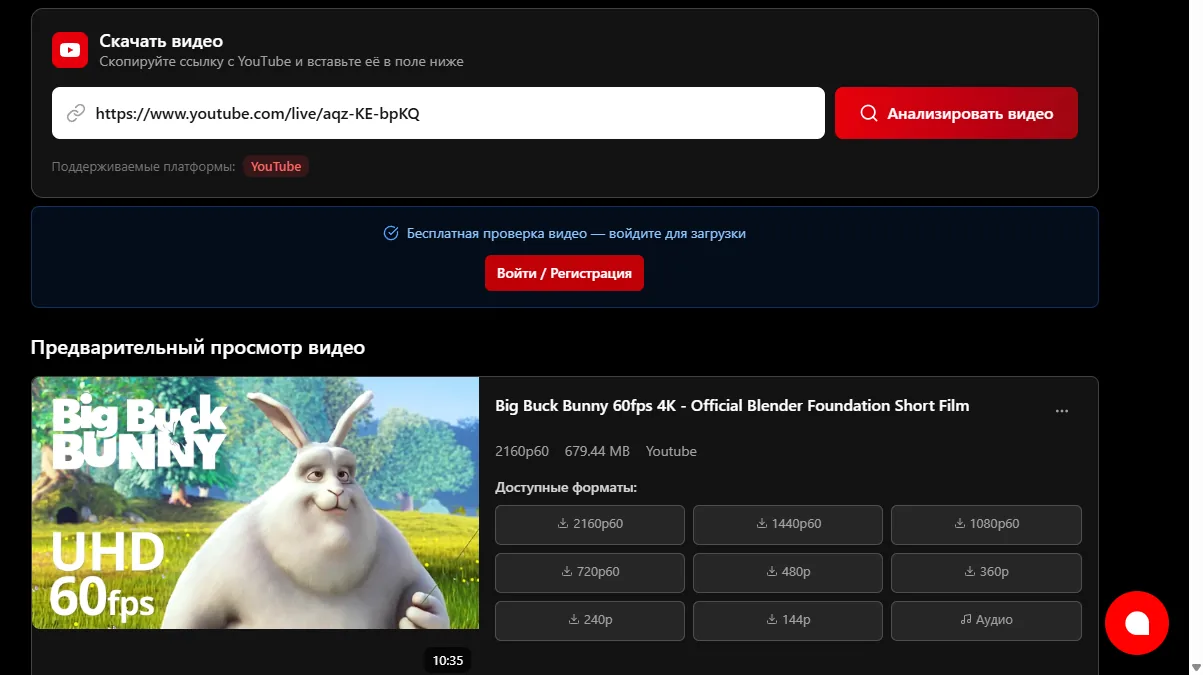The width and height of the screenshot is (1203, 675).
Task: Download the 2160p60 format
Action: click(590, 524)
